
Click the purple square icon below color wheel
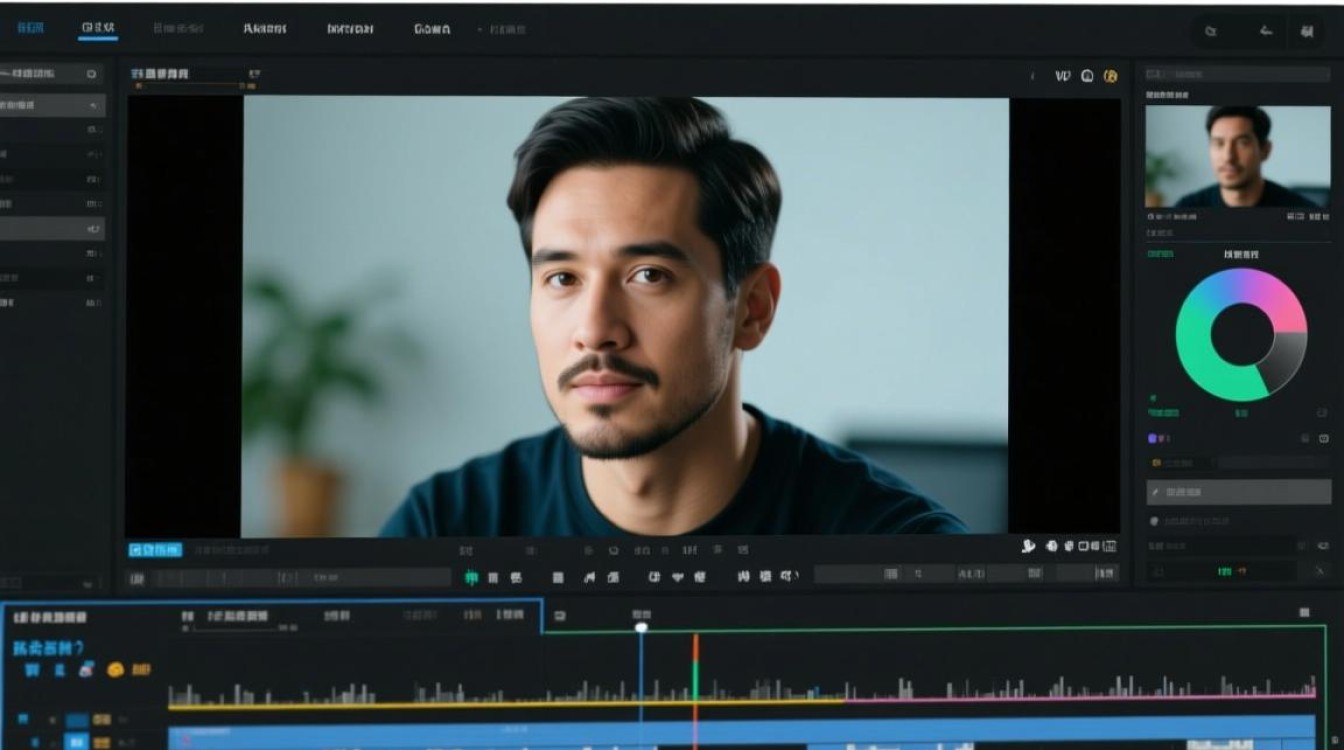(x=1153, y=438)
